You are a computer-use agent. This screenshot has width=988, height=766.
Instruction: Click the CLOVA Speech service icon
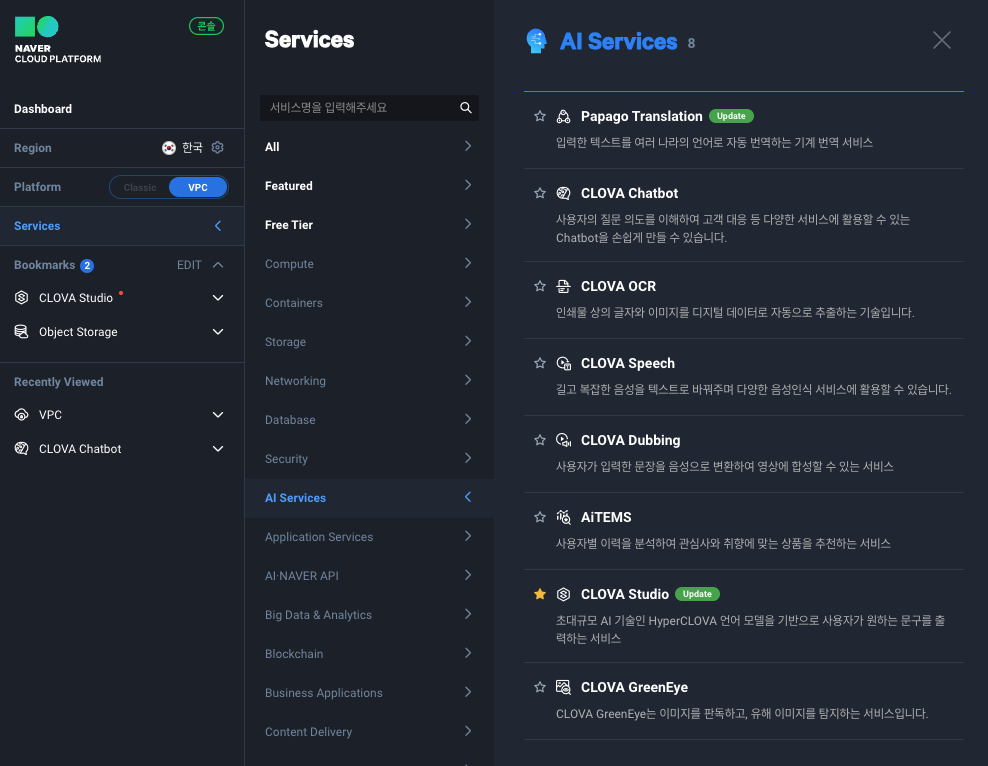click(x=563, y=363)
